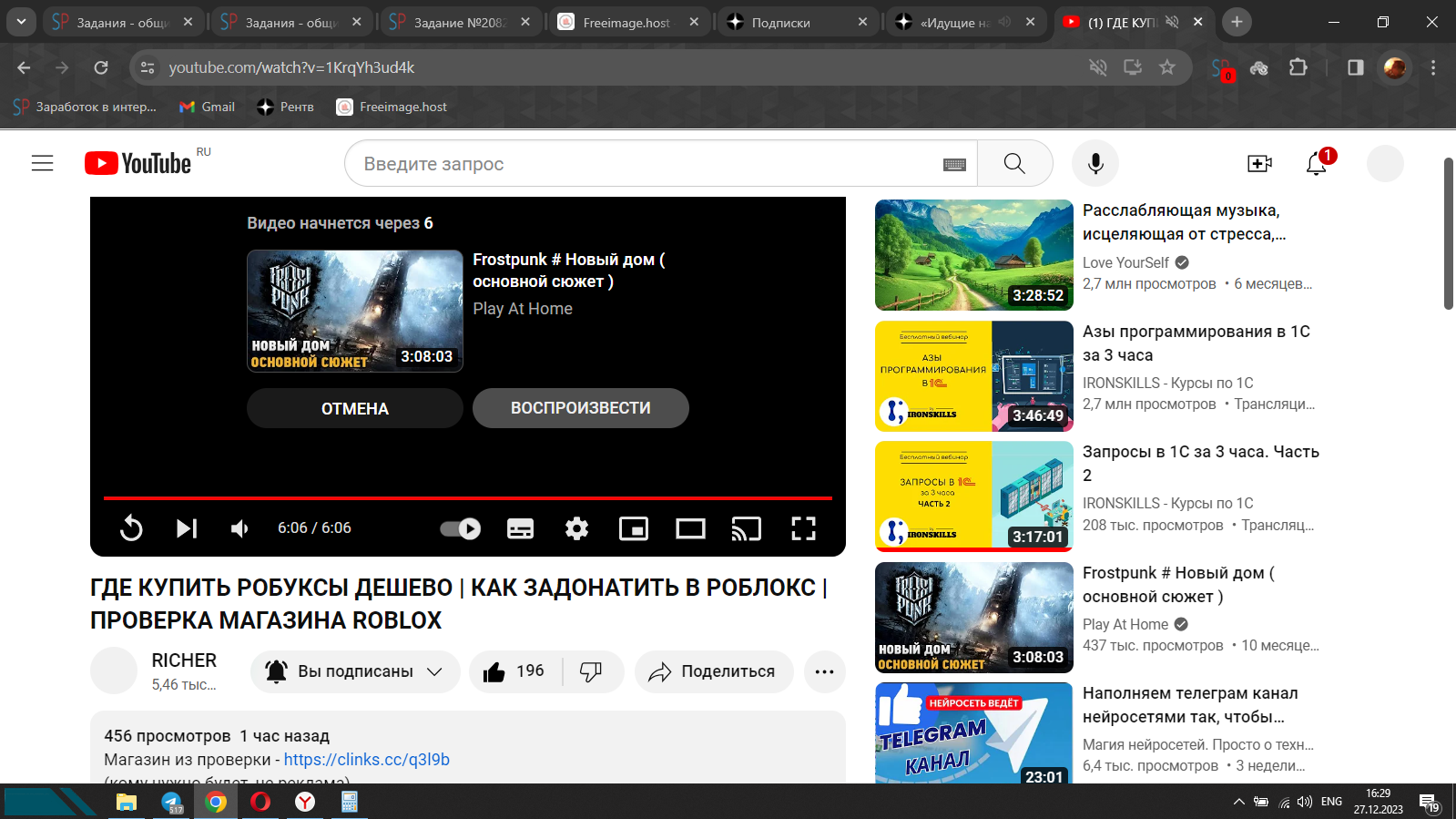Cancel the upcoming video autoplay
The image size is (1456, 819).
click(x=355, y=408)
